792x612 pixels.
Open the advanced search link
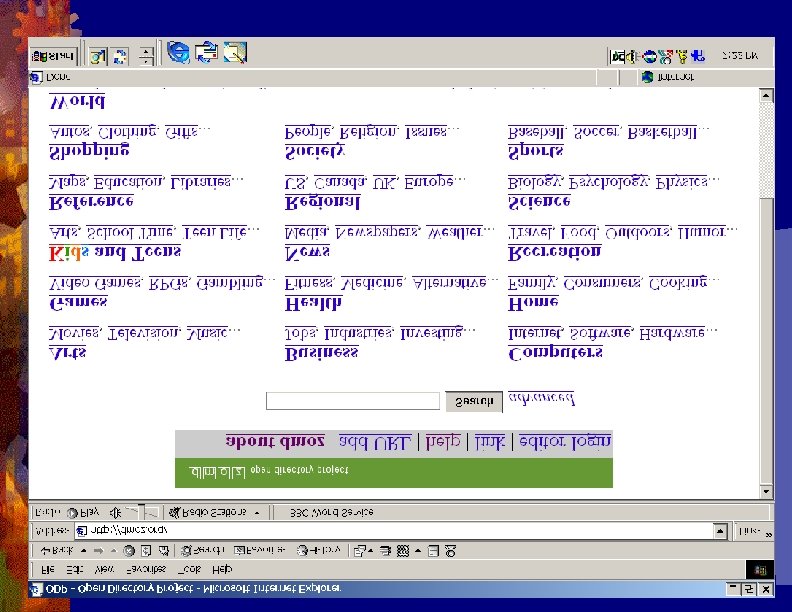click(x=541, y=398)
